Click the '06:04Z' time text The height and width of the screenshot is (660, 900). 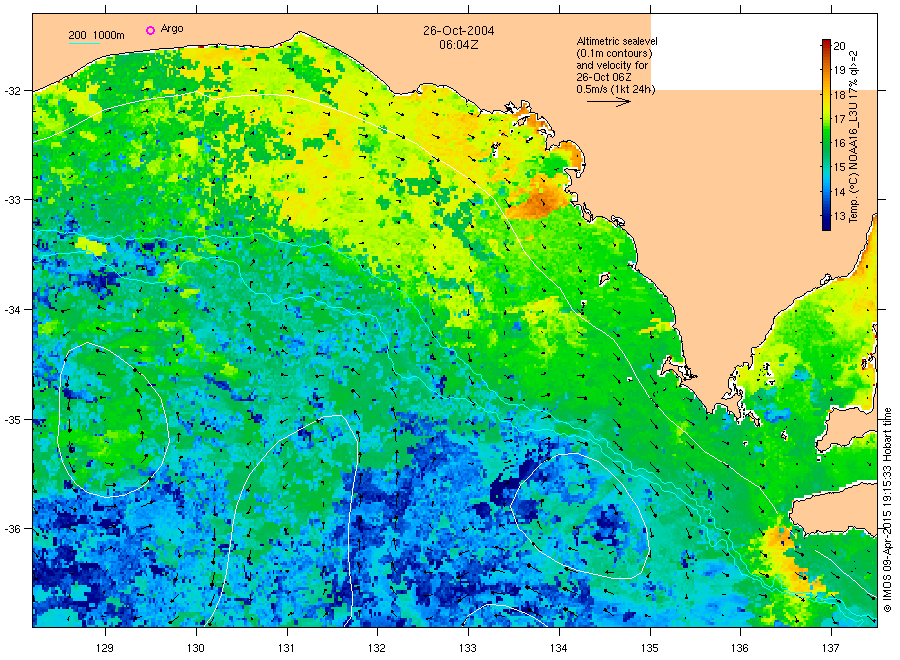point(459,44)
